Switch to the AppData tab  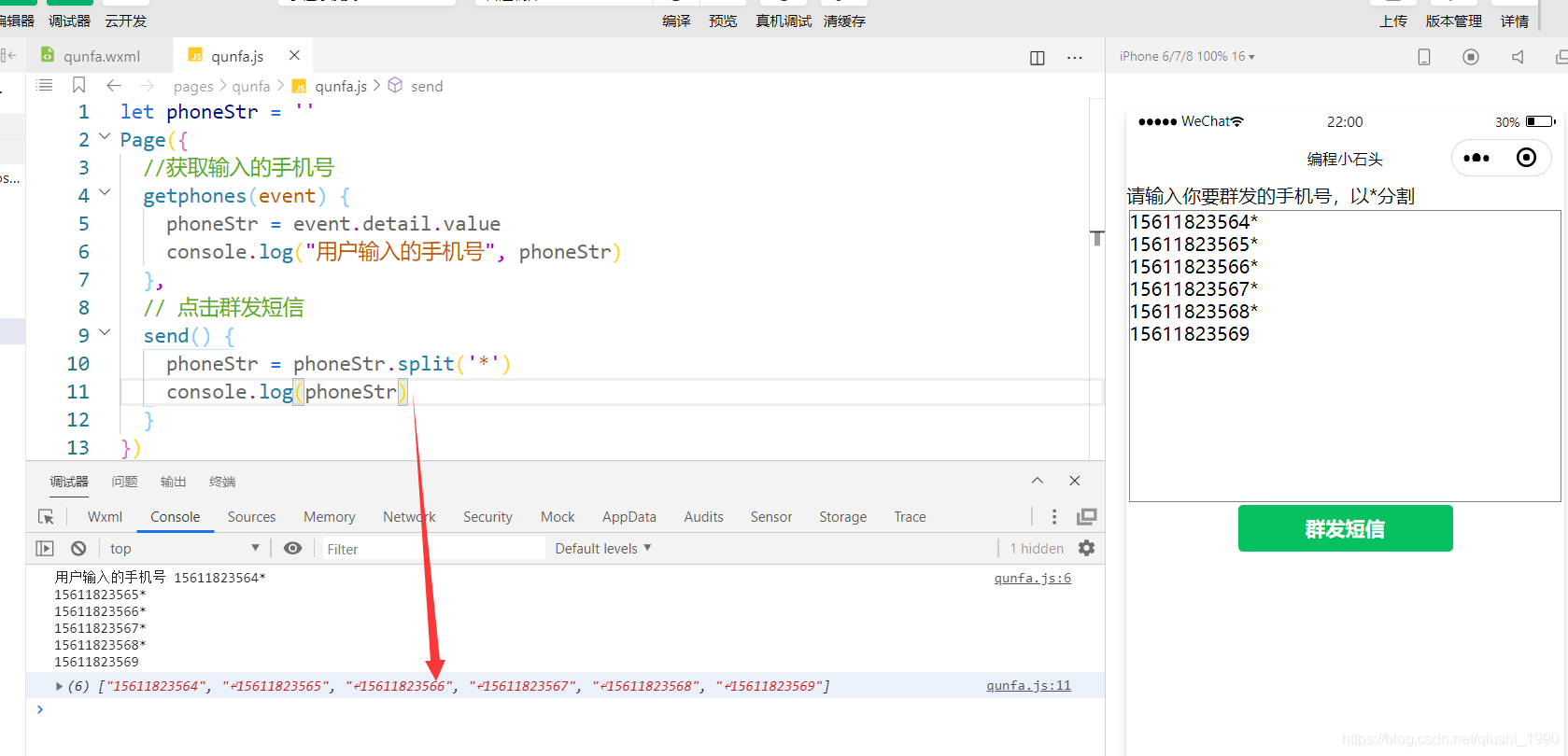coord(629,516)
